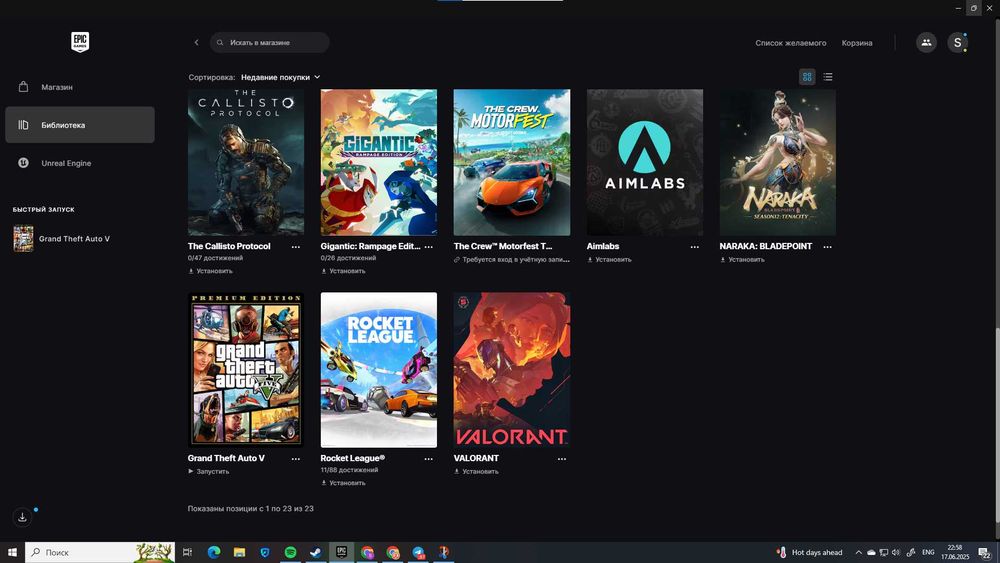Open Список желаемого
Screen dimensions: 1000x563
click(x=791, y=43)
